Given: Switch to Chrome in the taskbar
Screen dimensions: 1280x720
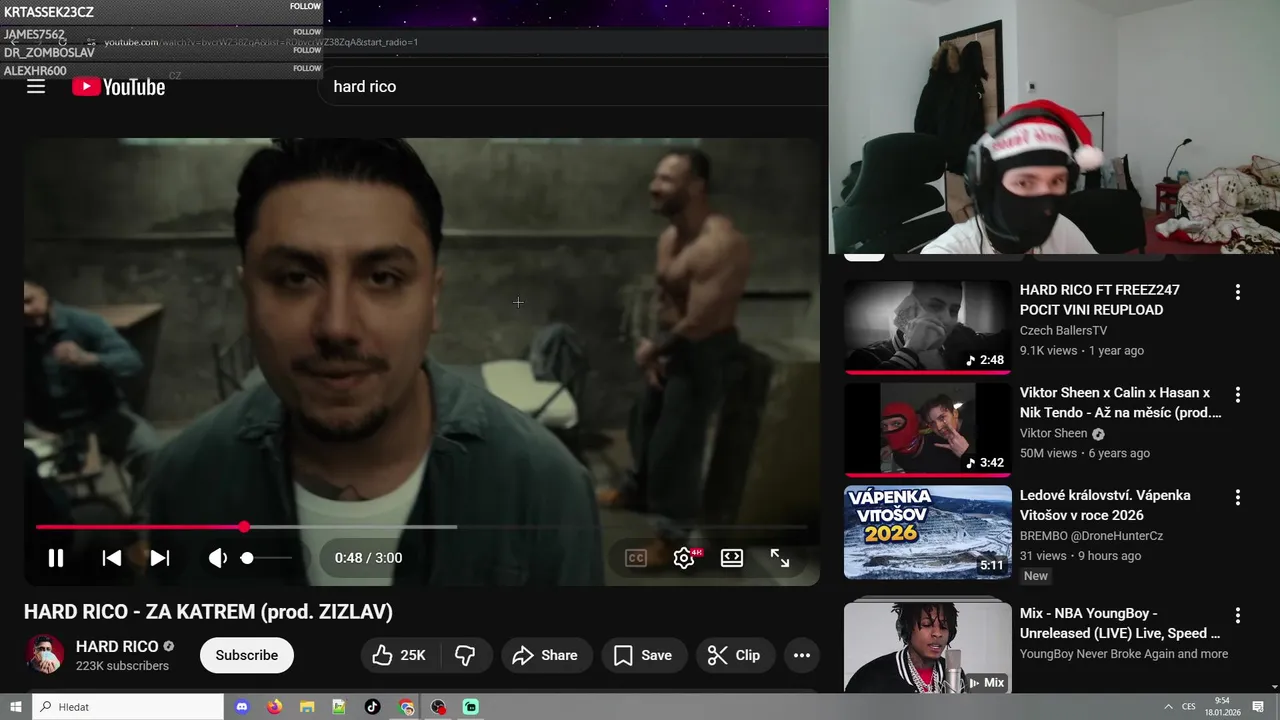Looking at the screenshot, I should [405, 707].
